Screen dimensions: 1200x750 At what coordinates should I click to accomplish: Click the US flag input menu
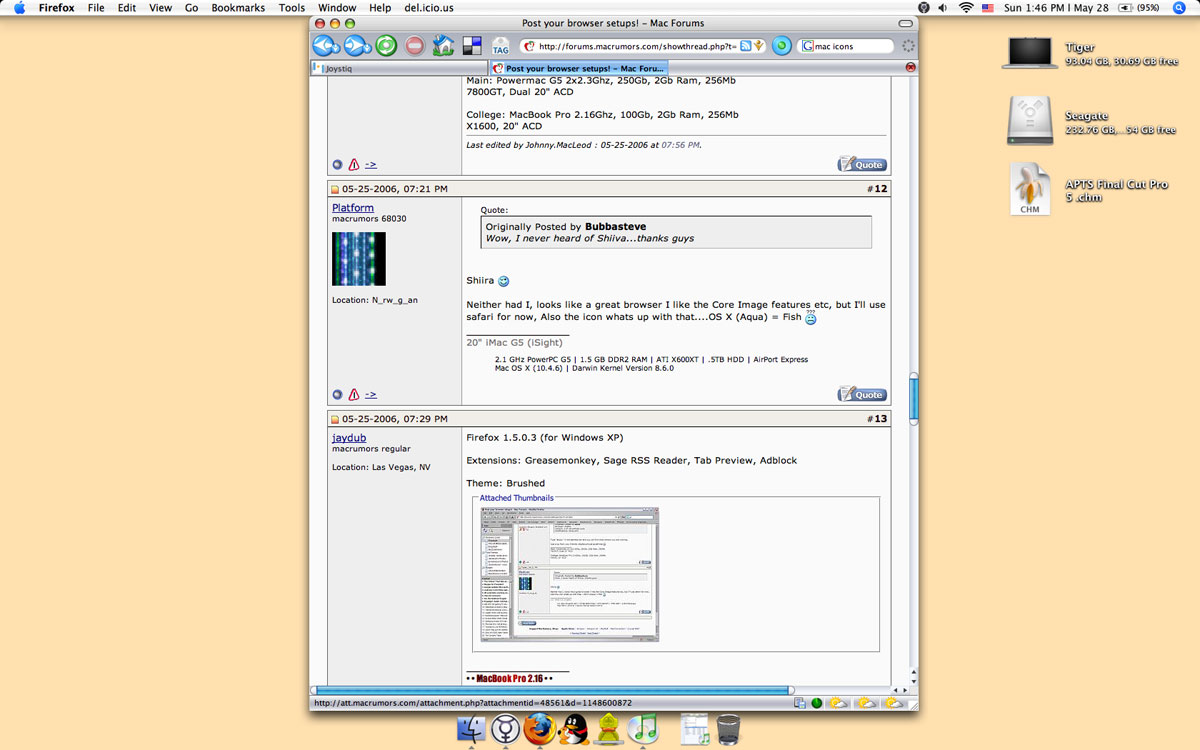[989, 7]
